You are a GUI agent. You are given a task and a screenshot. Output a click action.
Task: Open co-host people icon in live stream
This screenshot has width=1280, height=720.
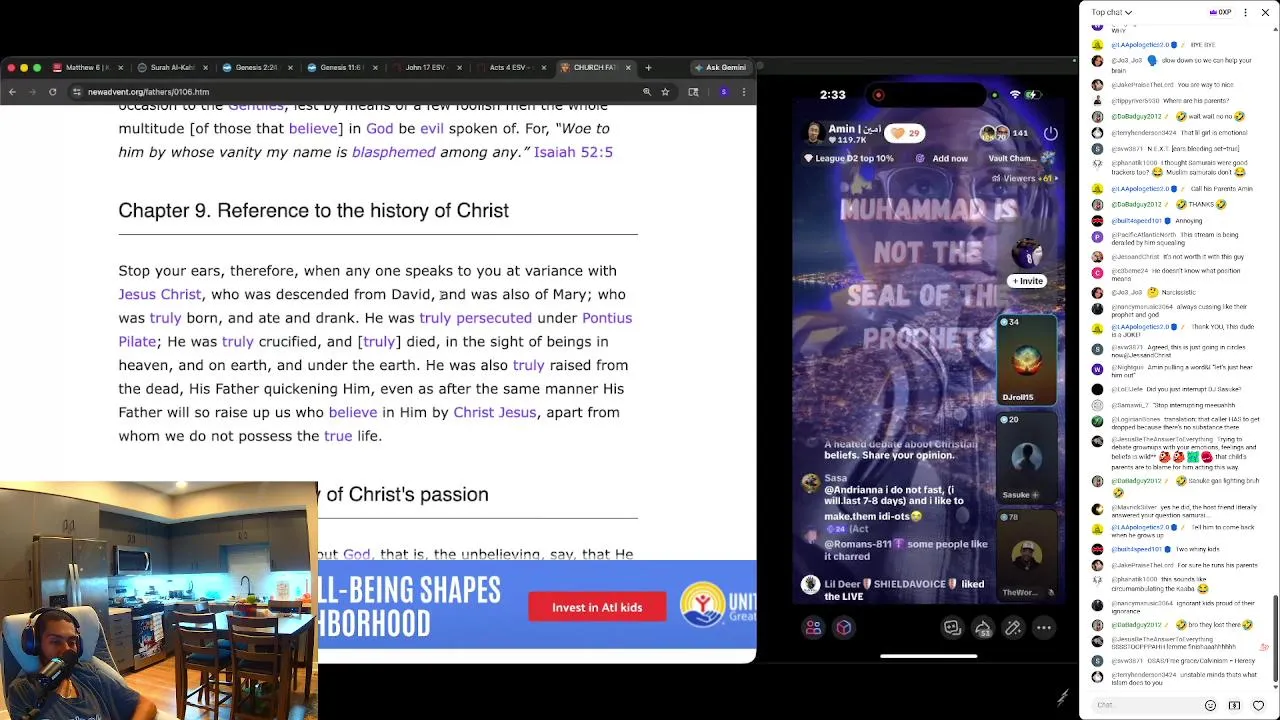[x=813, y=628]
